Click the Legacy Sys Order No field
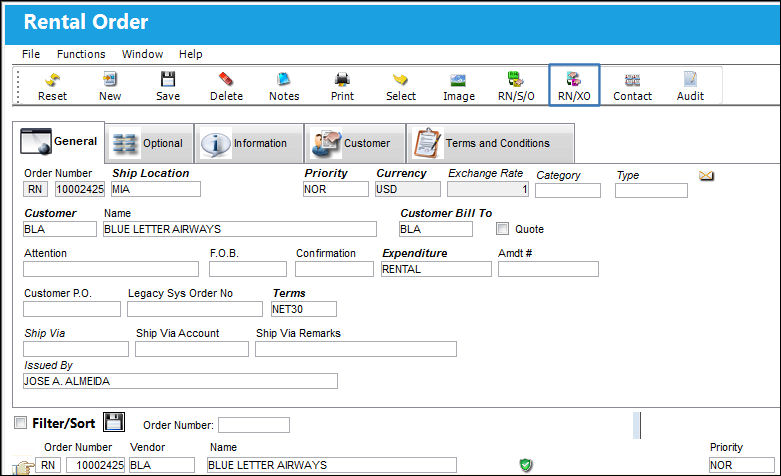 [195, 309]
